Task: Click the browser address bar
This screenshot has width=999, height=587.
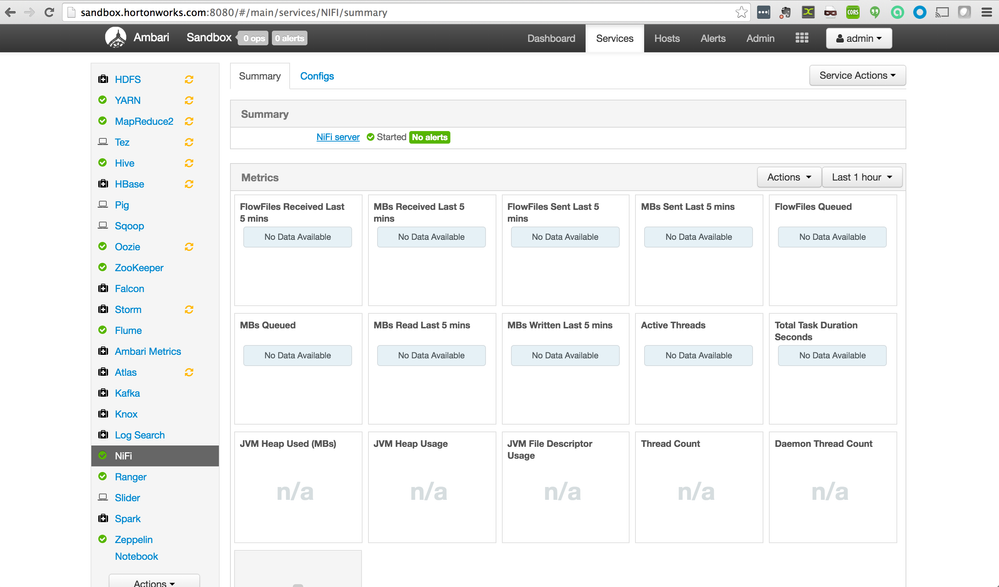Action: [x=400, y=12]
